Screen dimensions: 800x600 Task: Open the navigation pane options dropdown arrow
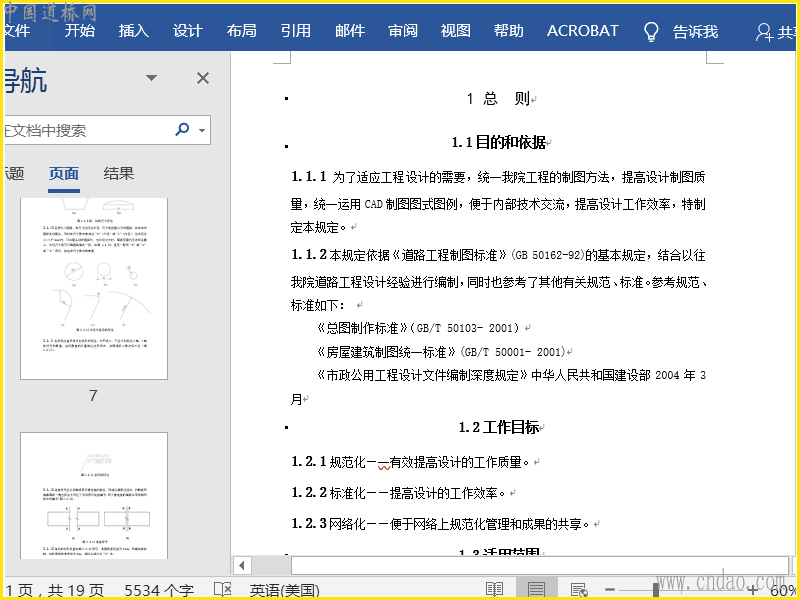[152, 78]
